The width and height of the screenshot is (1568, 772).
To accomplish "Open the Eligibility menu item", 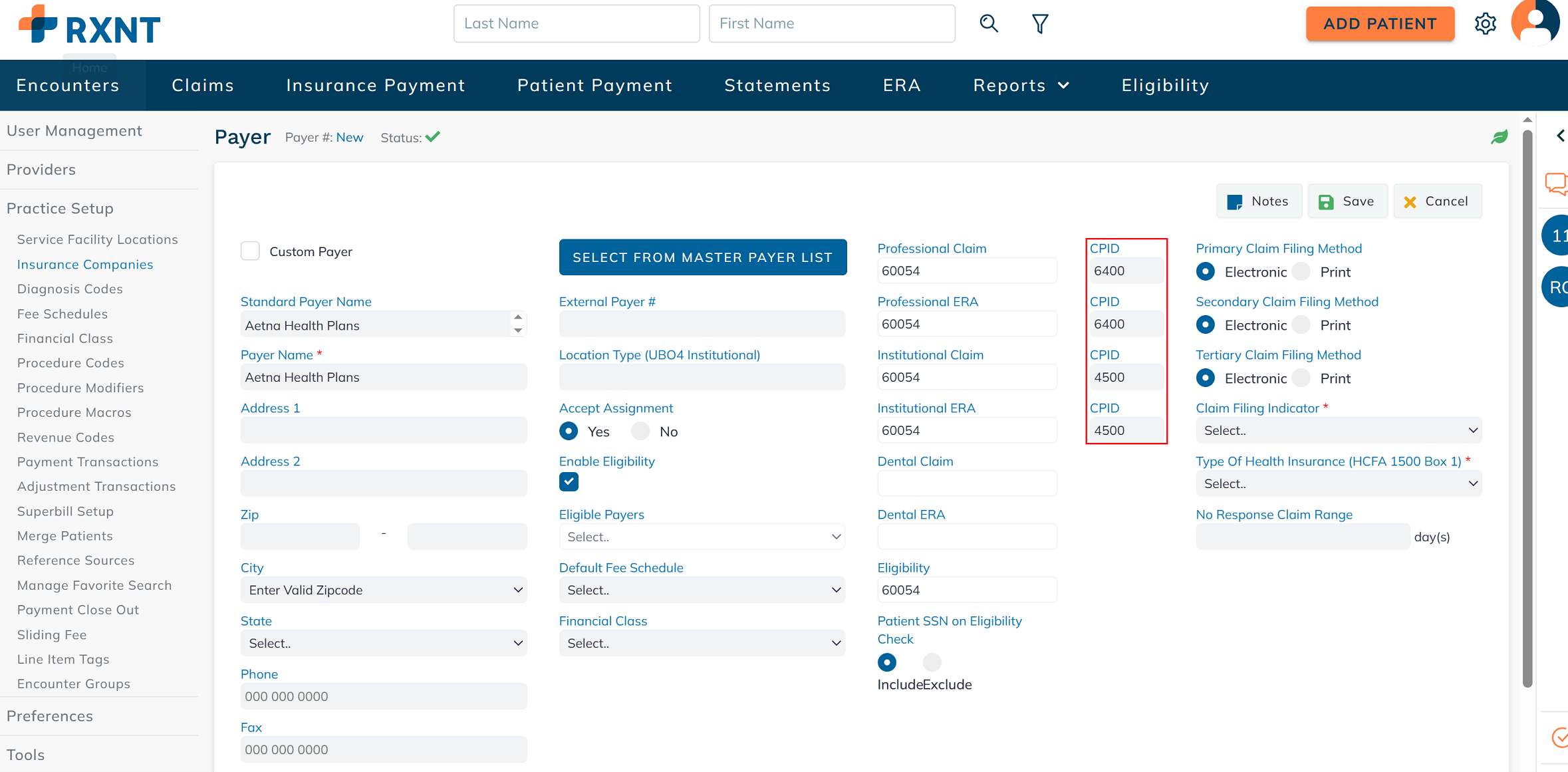I will point(1165,85).
